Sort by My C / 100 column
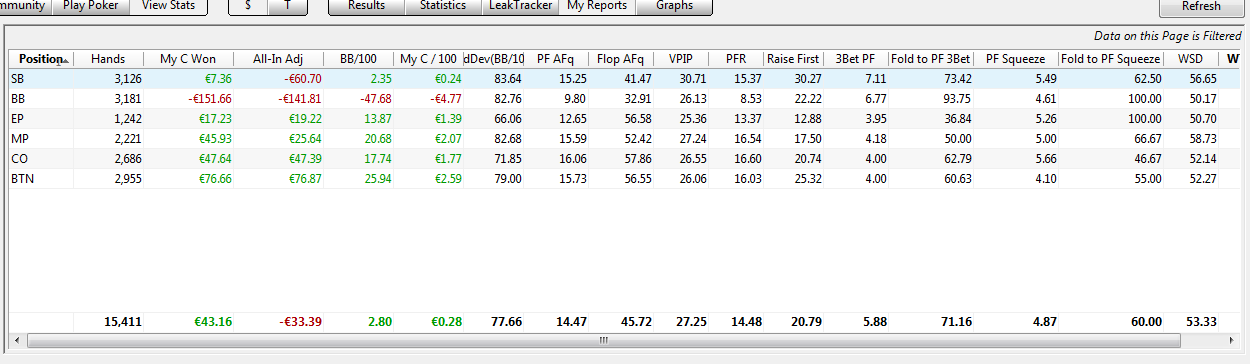 coord(429,59)
